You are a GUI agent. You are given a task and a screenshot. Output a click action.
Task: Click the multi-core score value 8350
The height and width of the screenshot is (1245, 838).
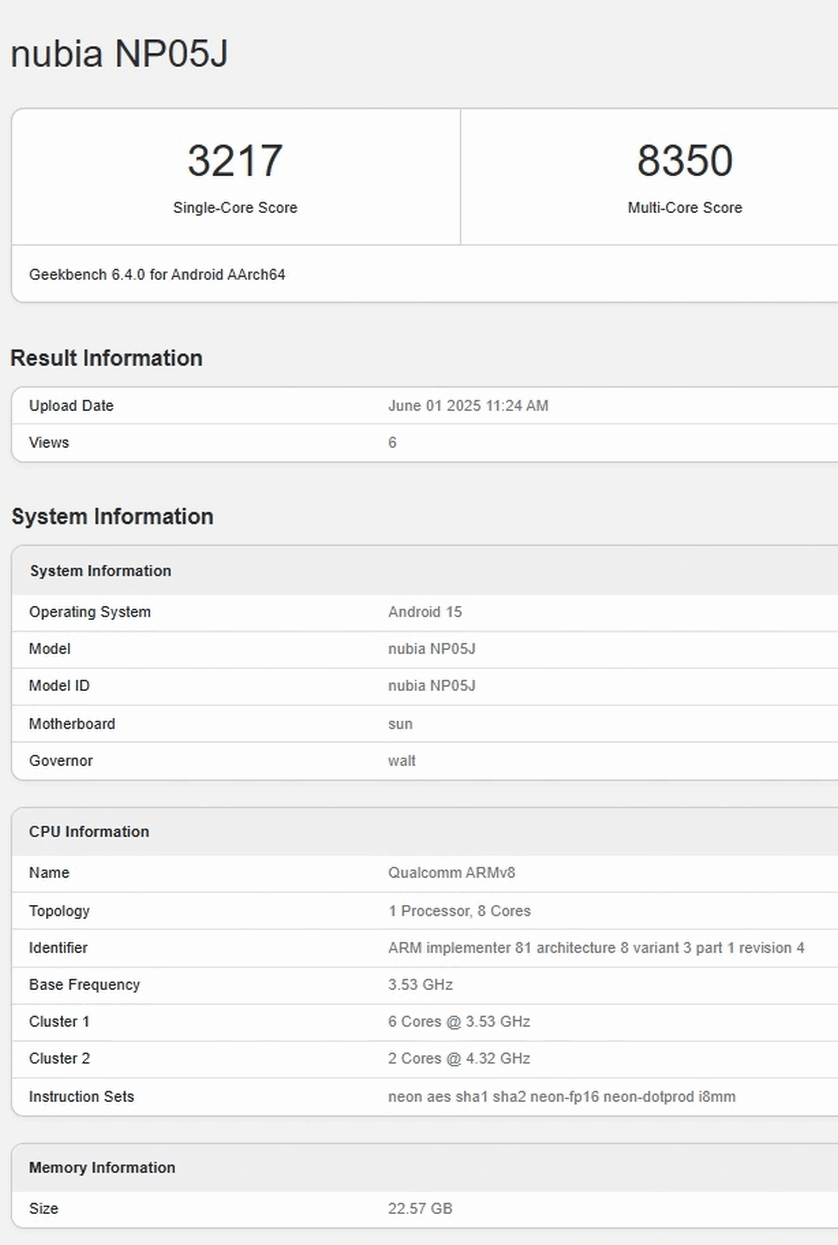(685, 161)
